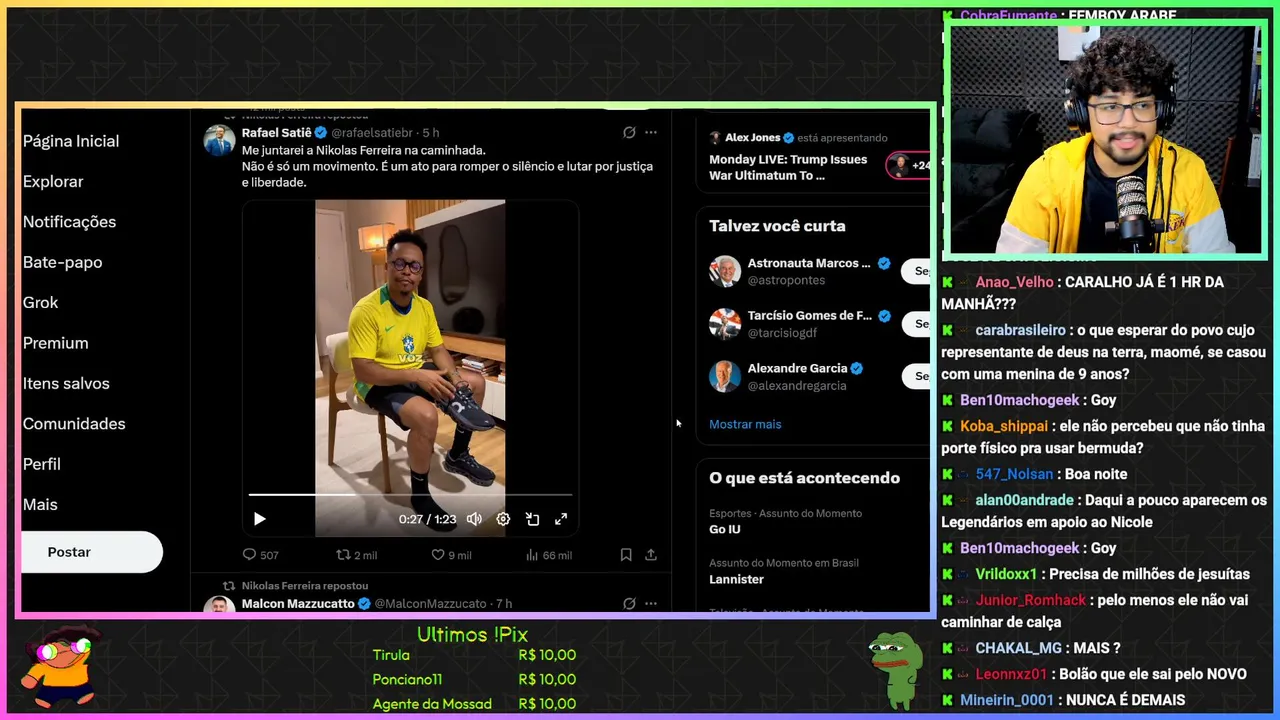Open the +24 listeners badge
Screen dimensions: 1280x720
tap(909, 166)
